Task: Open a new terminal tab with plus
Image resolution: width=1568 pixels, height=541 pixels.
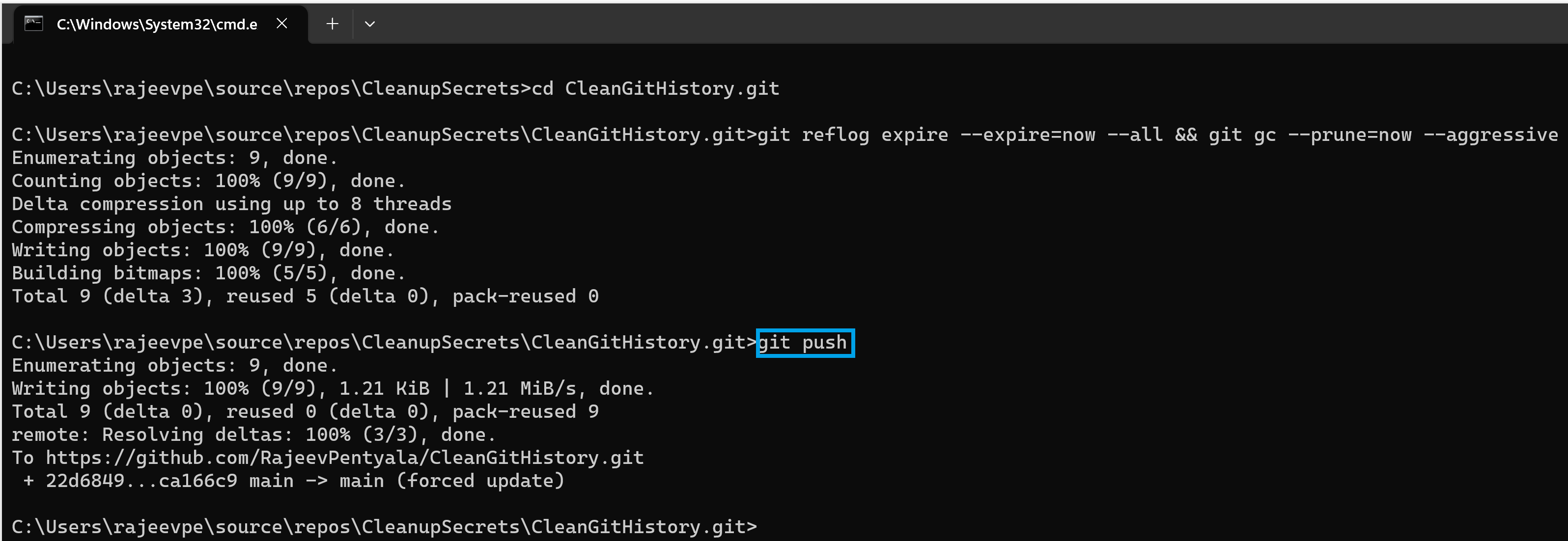Action: [333, 24]
